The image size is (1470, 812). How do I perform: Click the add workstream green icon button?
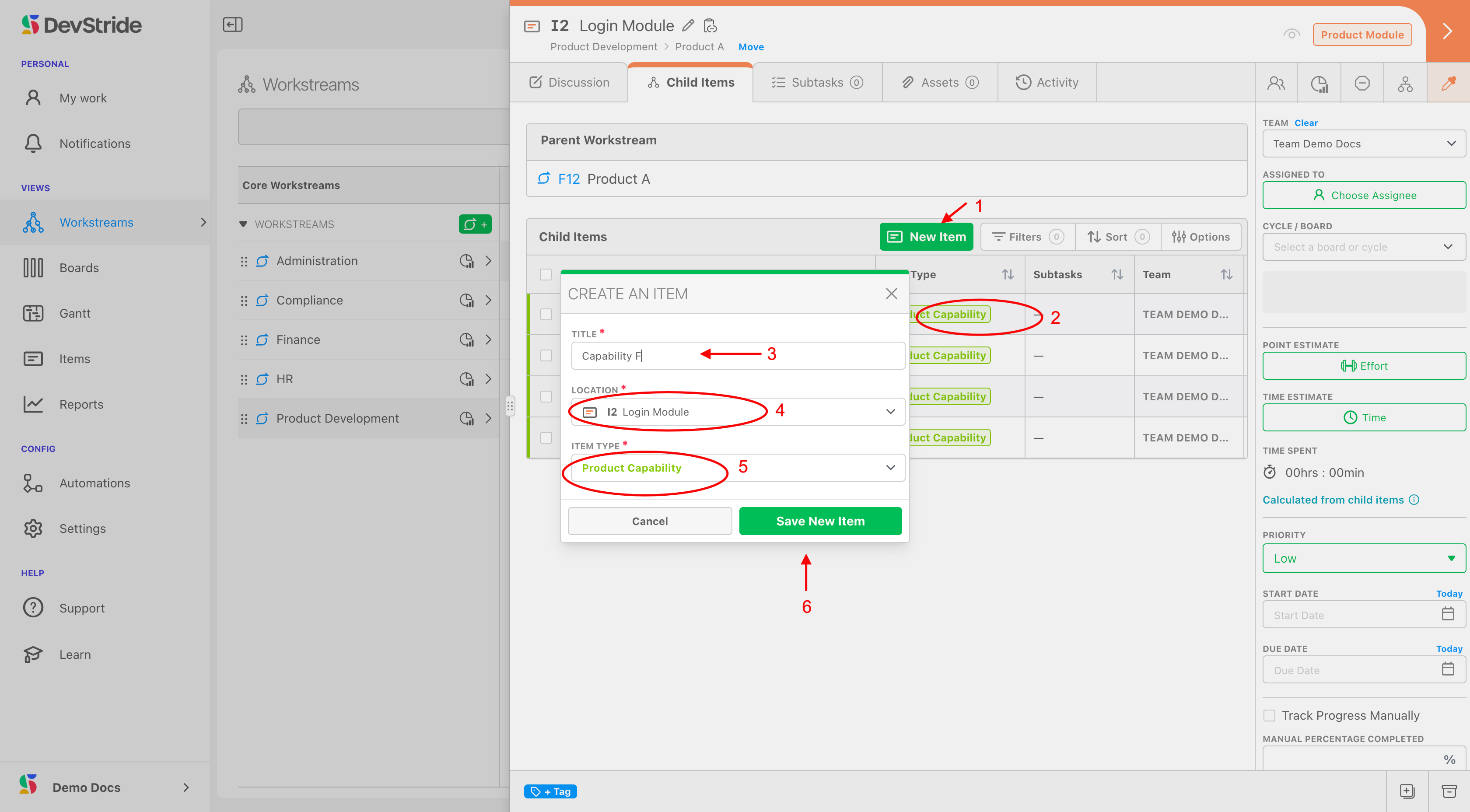(x=475, y=224)
